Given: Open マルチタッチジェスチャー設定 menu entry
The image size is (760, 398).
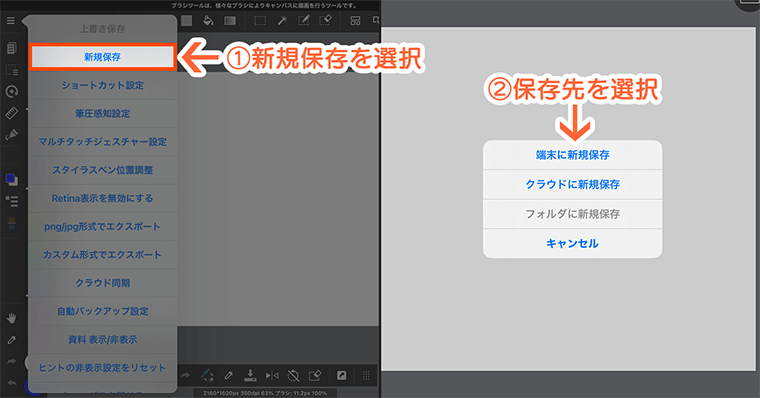Looking at the screenshot, I should pos(102,142).
